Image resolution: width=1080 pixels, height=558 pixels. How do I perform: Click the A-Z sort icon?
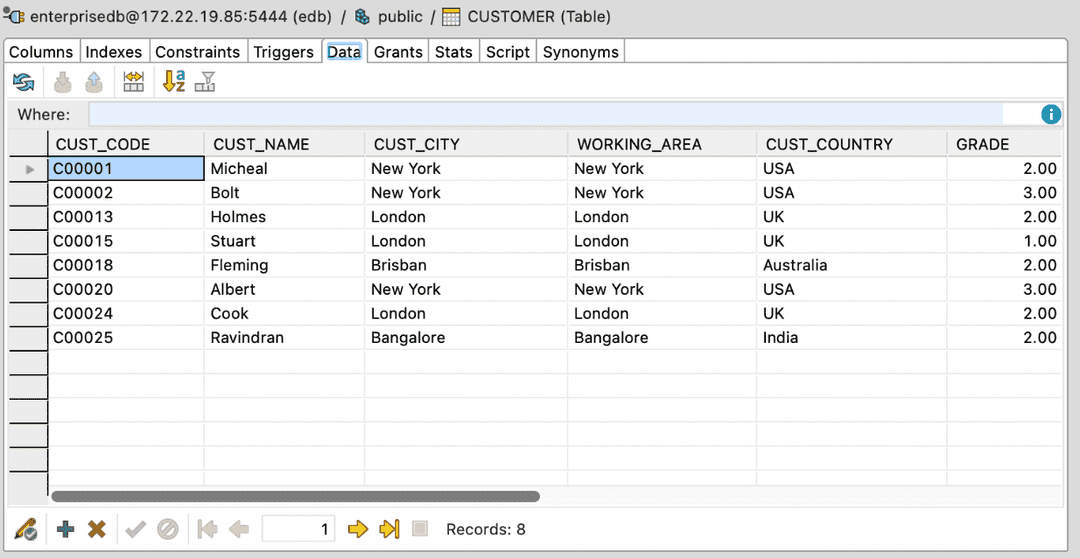[x=174, y=83]
